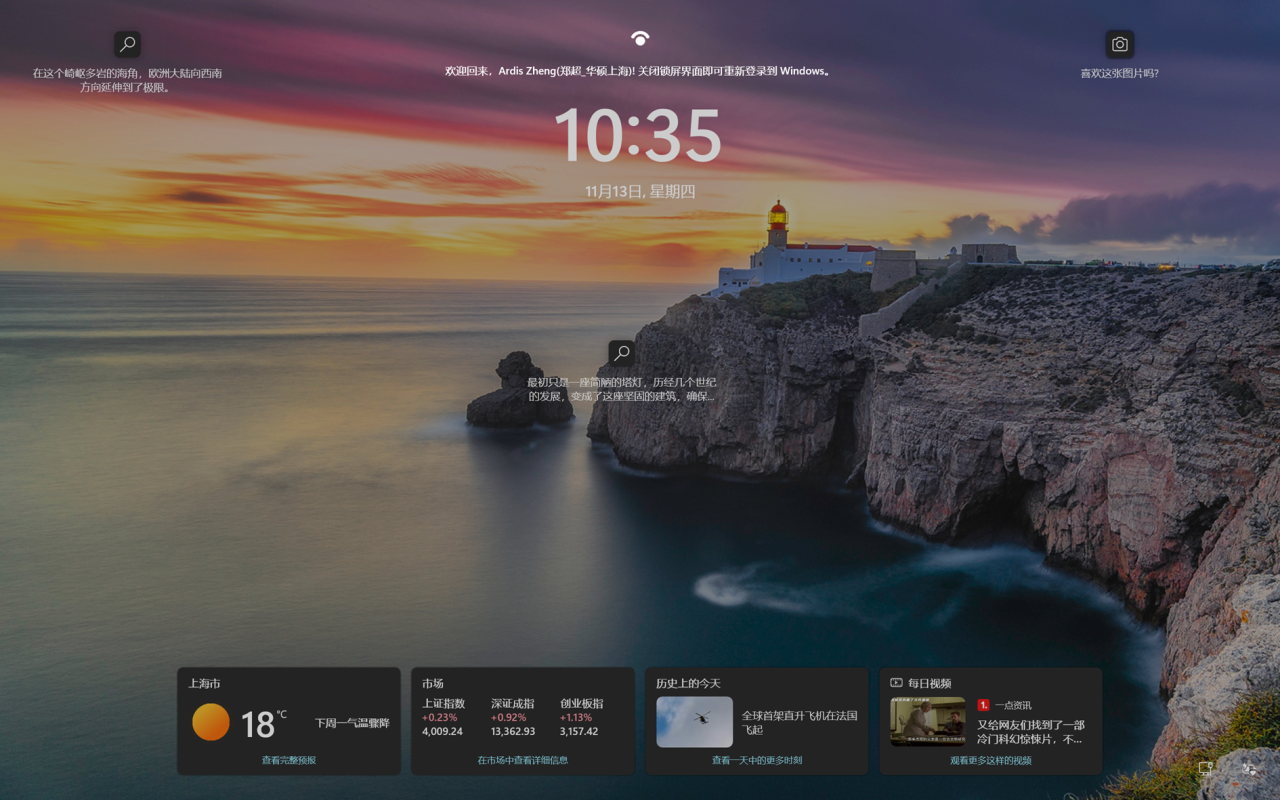This screenshot has height=800, width=1280.
Task: Click the camera icon for 喜欢这张图片吗
Action: tap(1119, 44)
